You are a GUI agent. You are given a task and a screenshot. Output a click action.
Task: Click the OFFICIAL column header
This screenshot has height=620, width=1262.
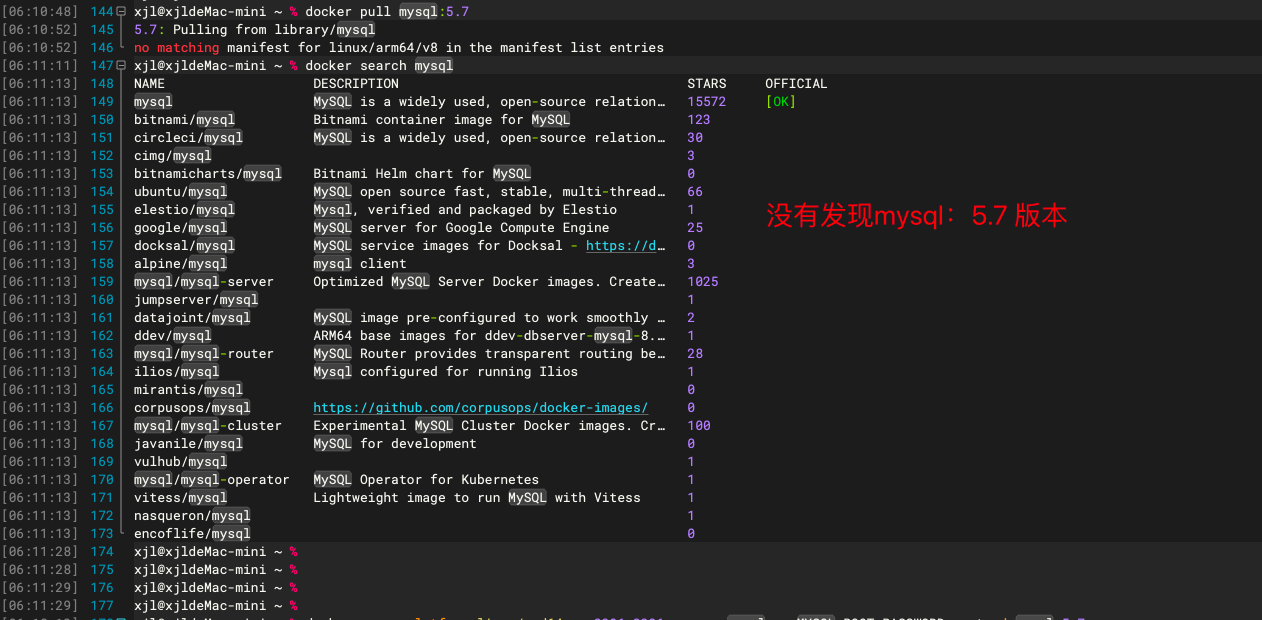pyautogui.click(x=796, y=84)
